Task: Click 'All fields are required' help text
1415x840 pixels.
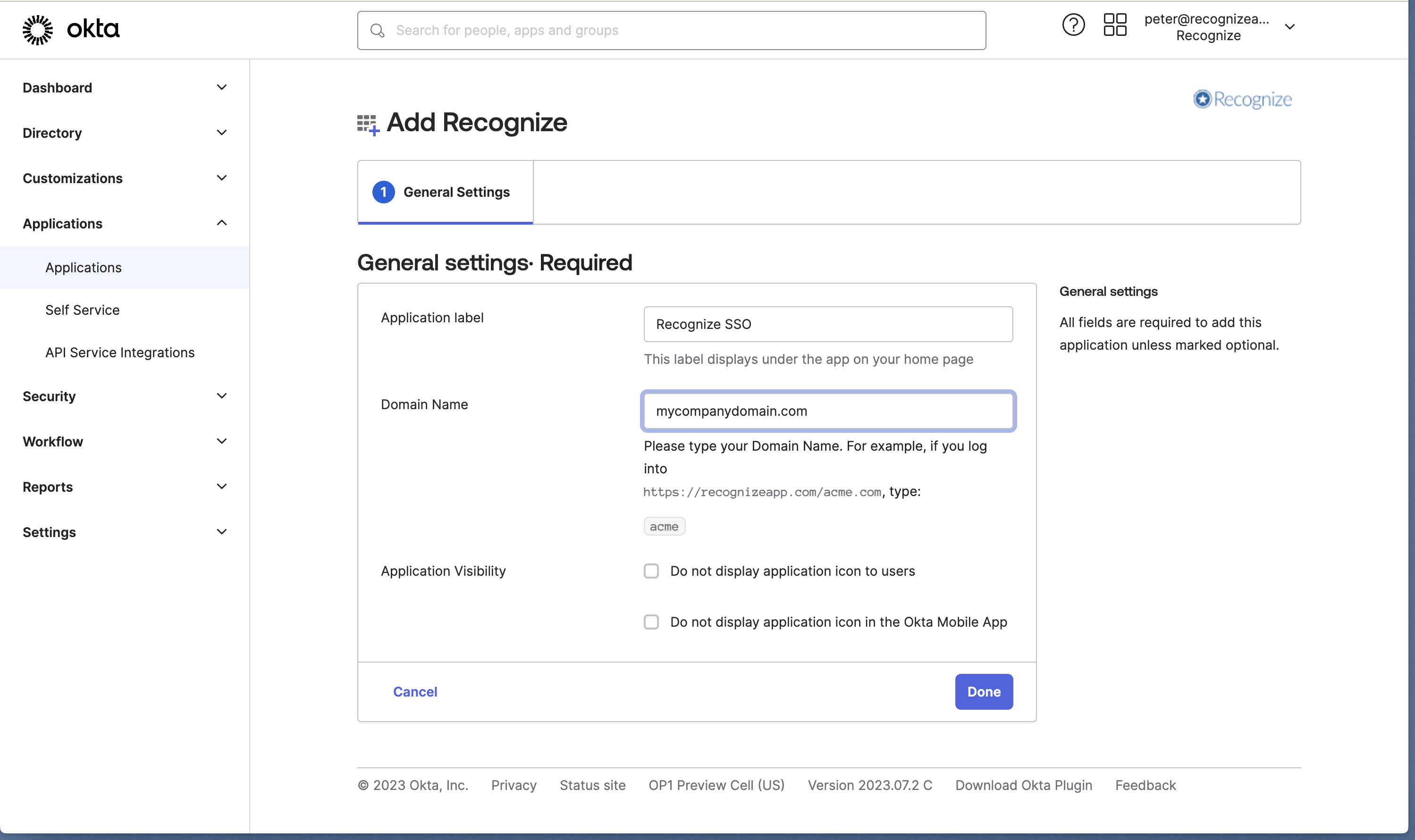Action: (x=1169, y=333)
